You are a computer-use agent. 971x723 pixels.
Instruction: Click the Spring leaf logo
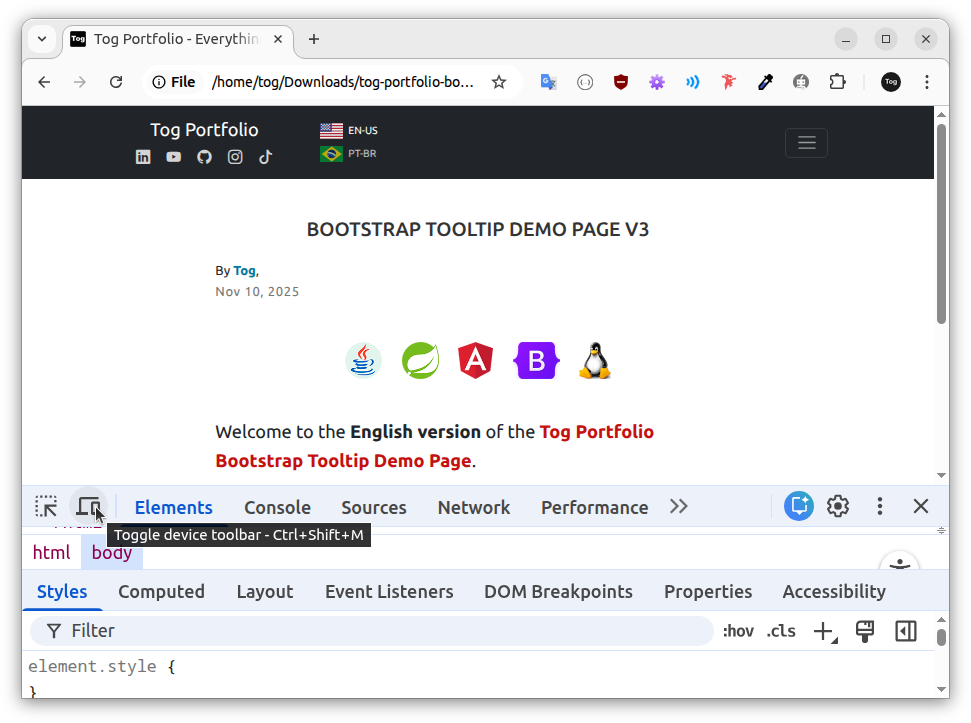pos(420,360)
